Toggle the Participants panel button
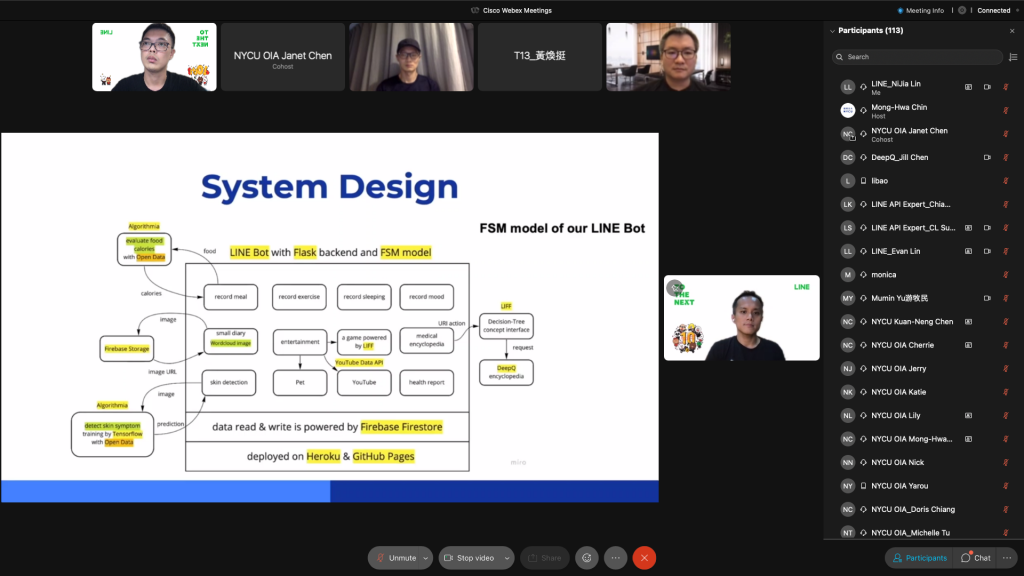Viewport: 1024px width, 576px height. click(920, 558)
